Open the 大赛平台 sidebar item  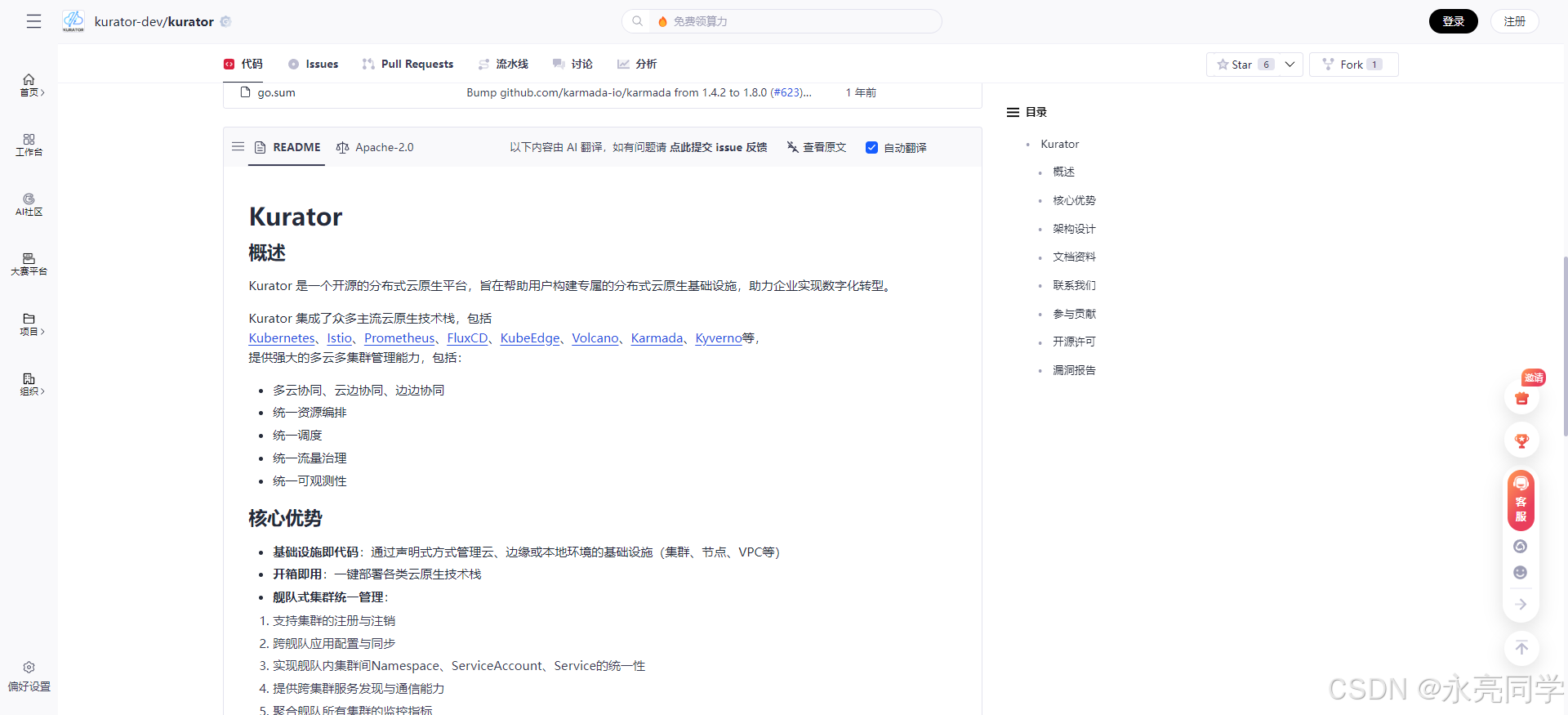coord(29,264)
